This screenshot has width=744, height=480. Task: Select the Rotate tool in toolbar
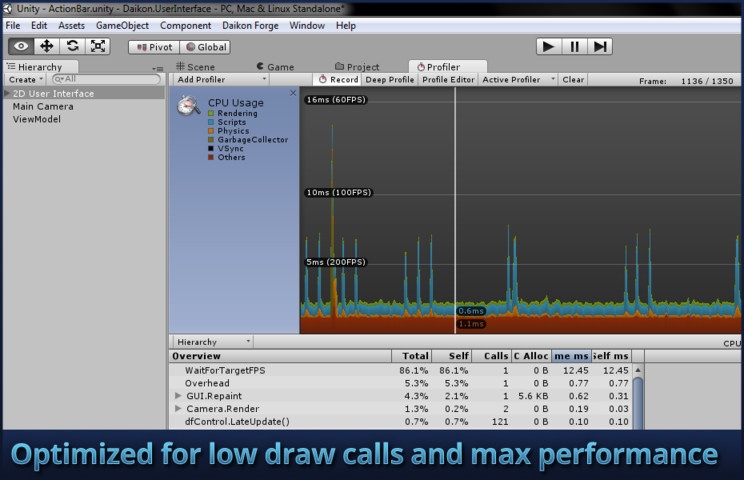point(72,46)
